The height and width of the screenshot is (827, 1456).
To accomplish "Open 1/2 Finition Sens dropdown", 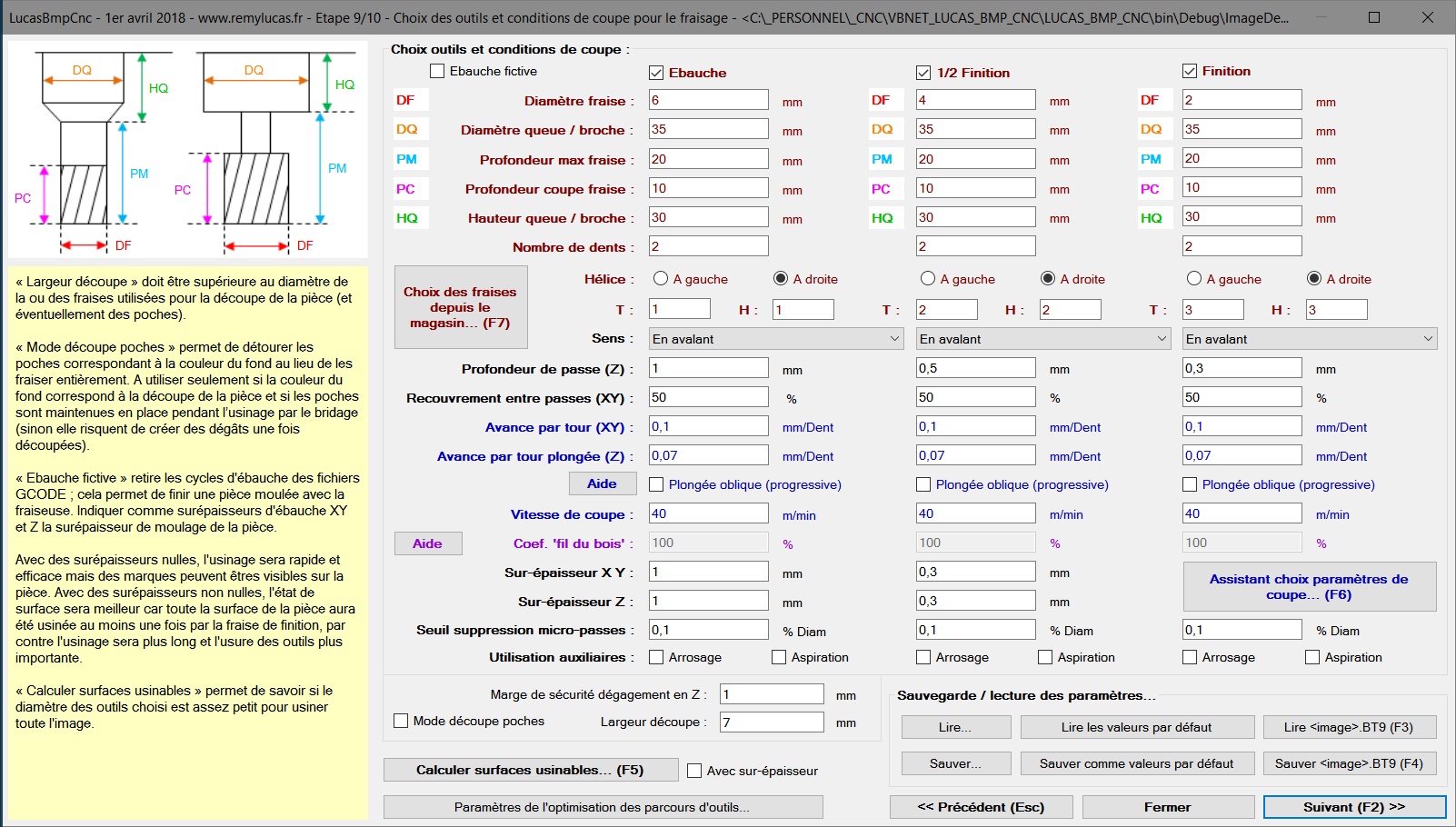I will coord(1043,339).
